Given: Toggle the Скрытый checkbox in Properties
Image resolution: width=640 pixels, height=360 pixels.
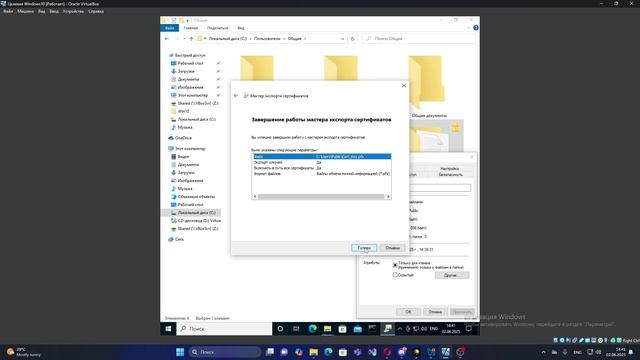Looking at the screenshot, I should [x=395, y=275].
